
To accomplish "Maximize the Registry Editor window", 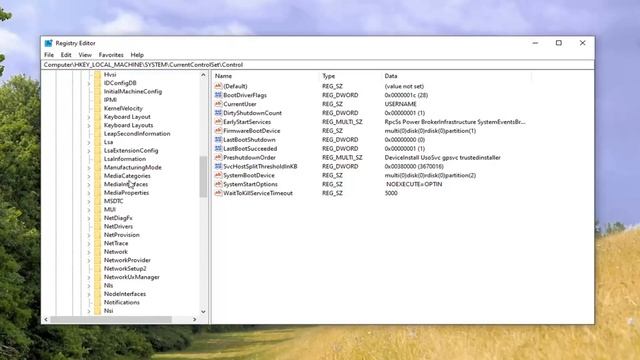I will [x=559, y=43].
